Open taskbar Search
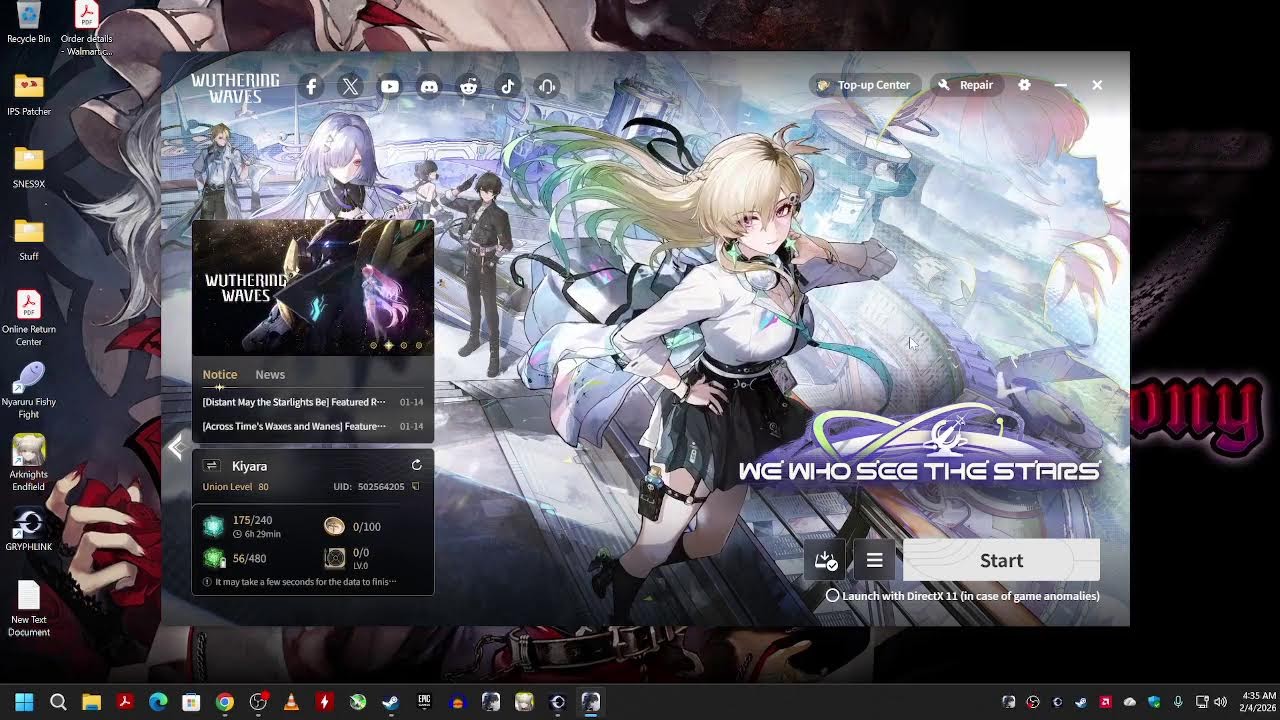This screenshot has height=720, width=1280. (58, 702)
